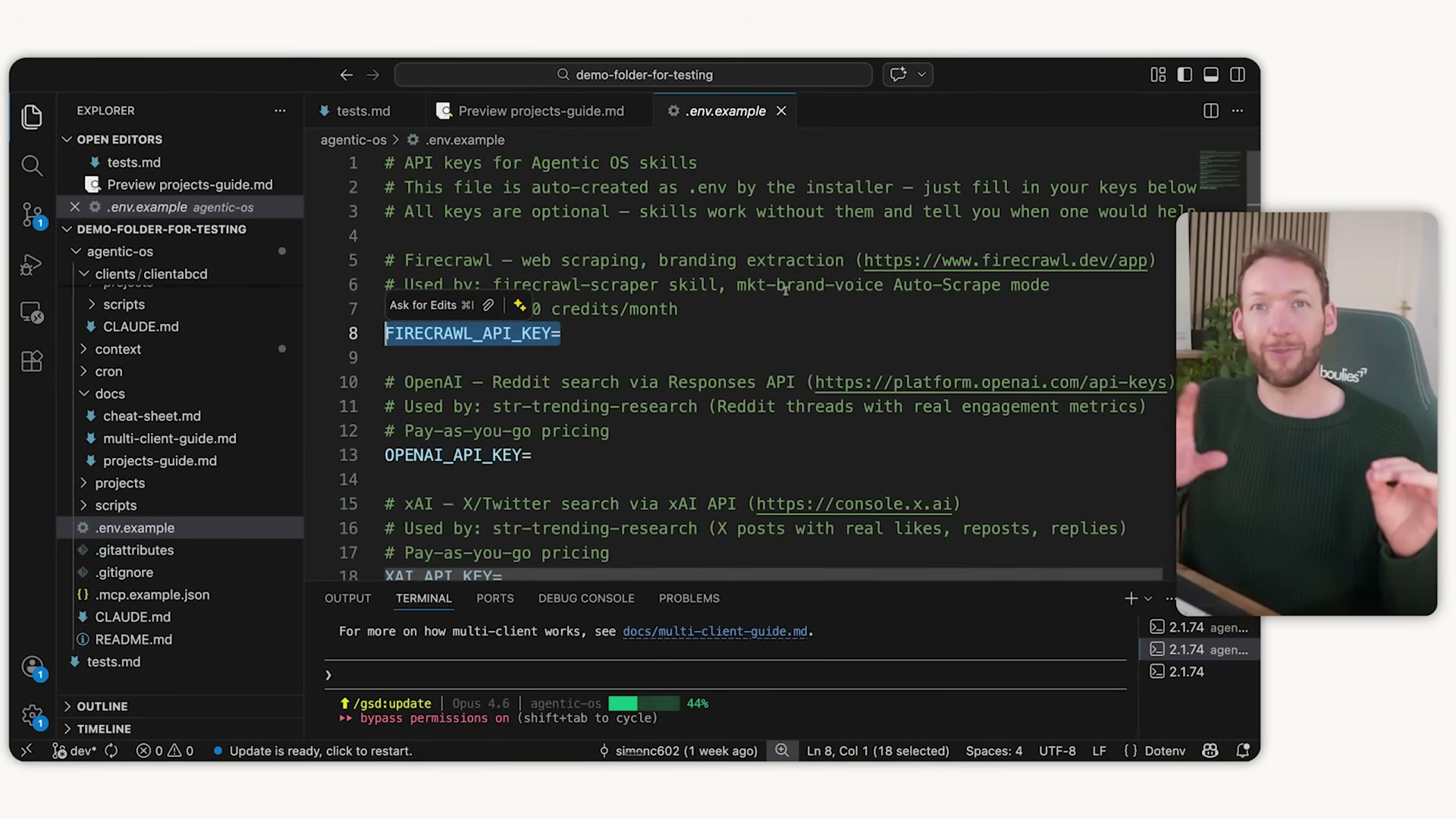The width and height of the screenshot is (1456, 819).
Task: Toggle the bottom panel visibility
Action: coord(1211,74)
